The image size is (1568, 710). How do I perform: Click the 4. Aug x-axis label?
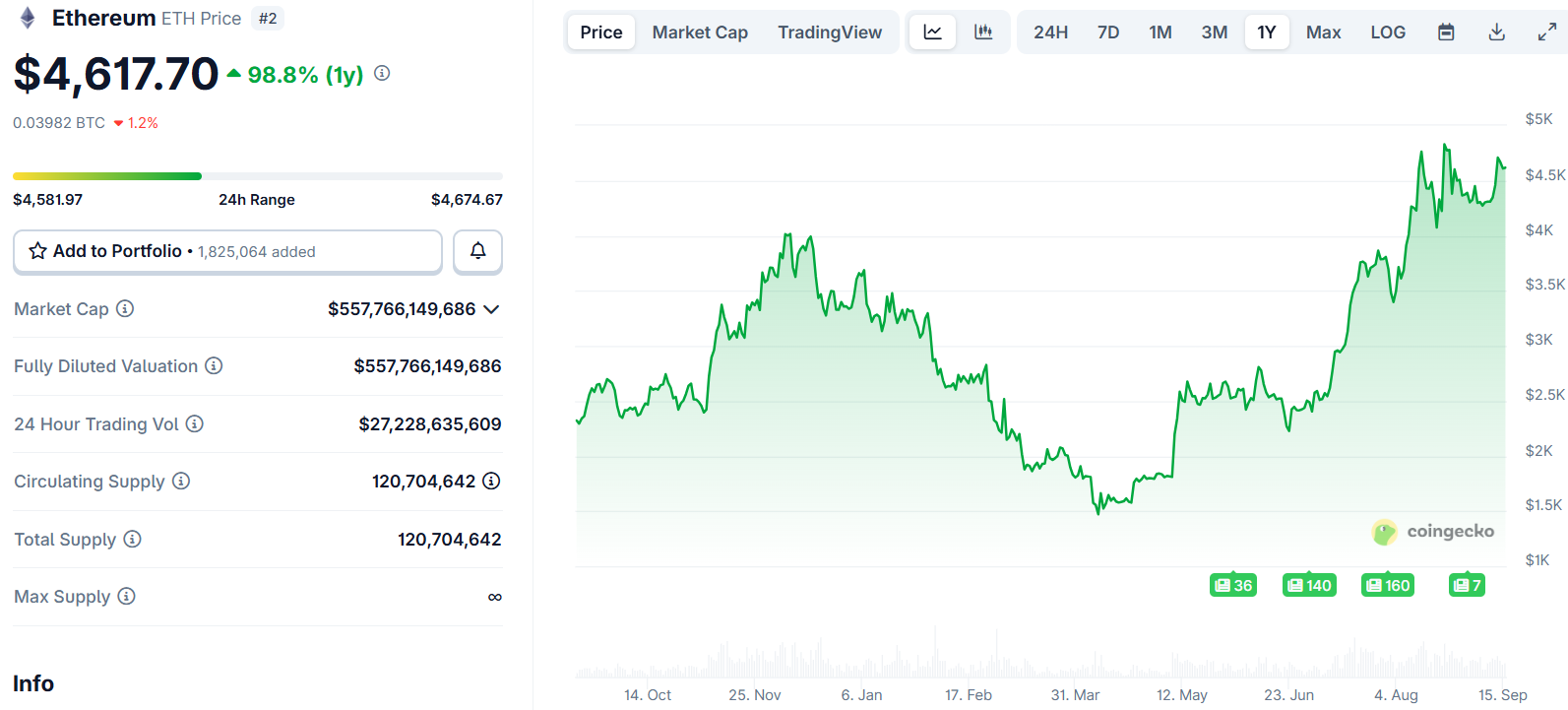pos(1396,695)
